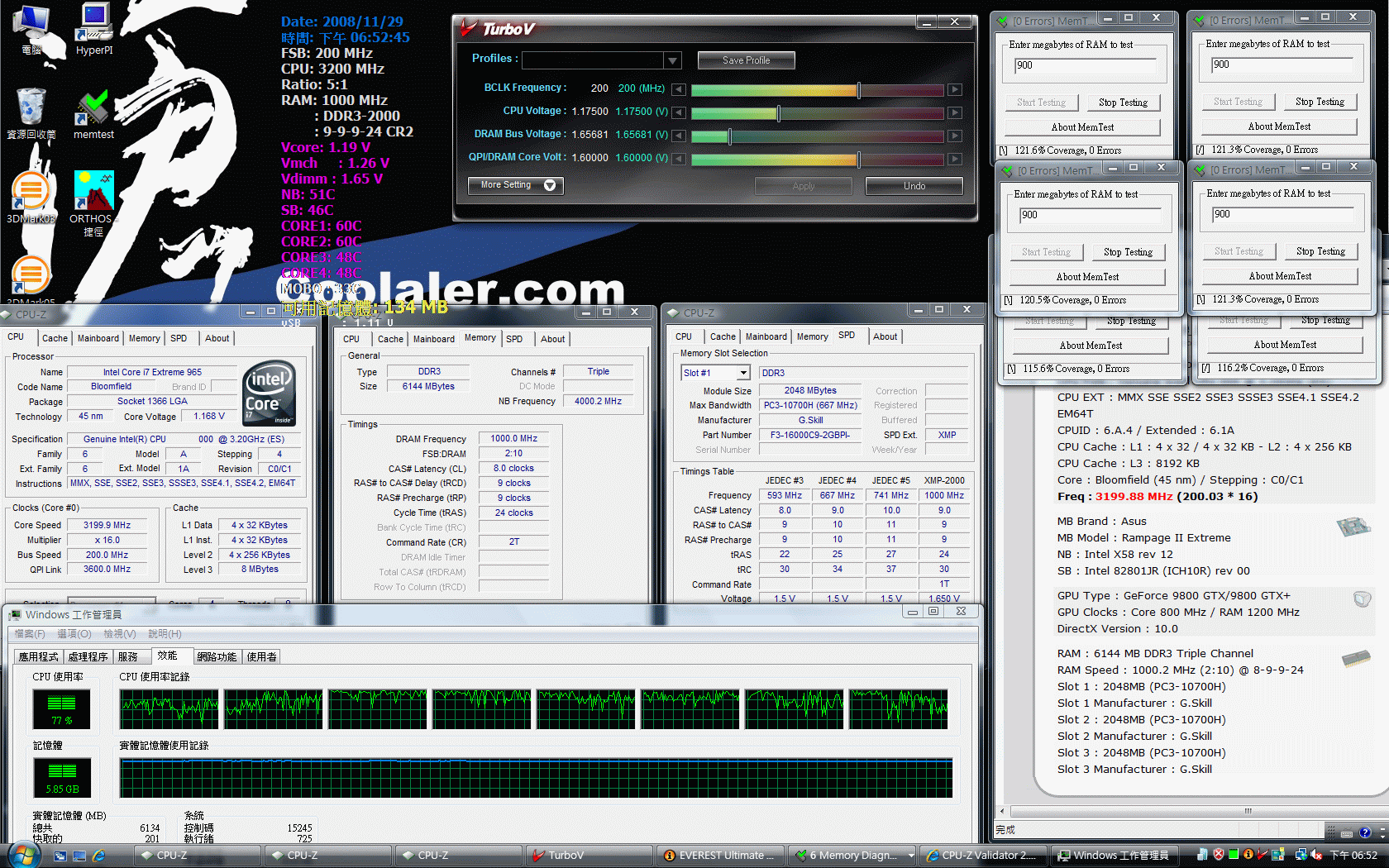Image resolution: width=1389 pixels, height=868 pixels.
Task: Click Stop Testing in the 121.6% Coverage MemTest window
Action: tap(1123, 103)
